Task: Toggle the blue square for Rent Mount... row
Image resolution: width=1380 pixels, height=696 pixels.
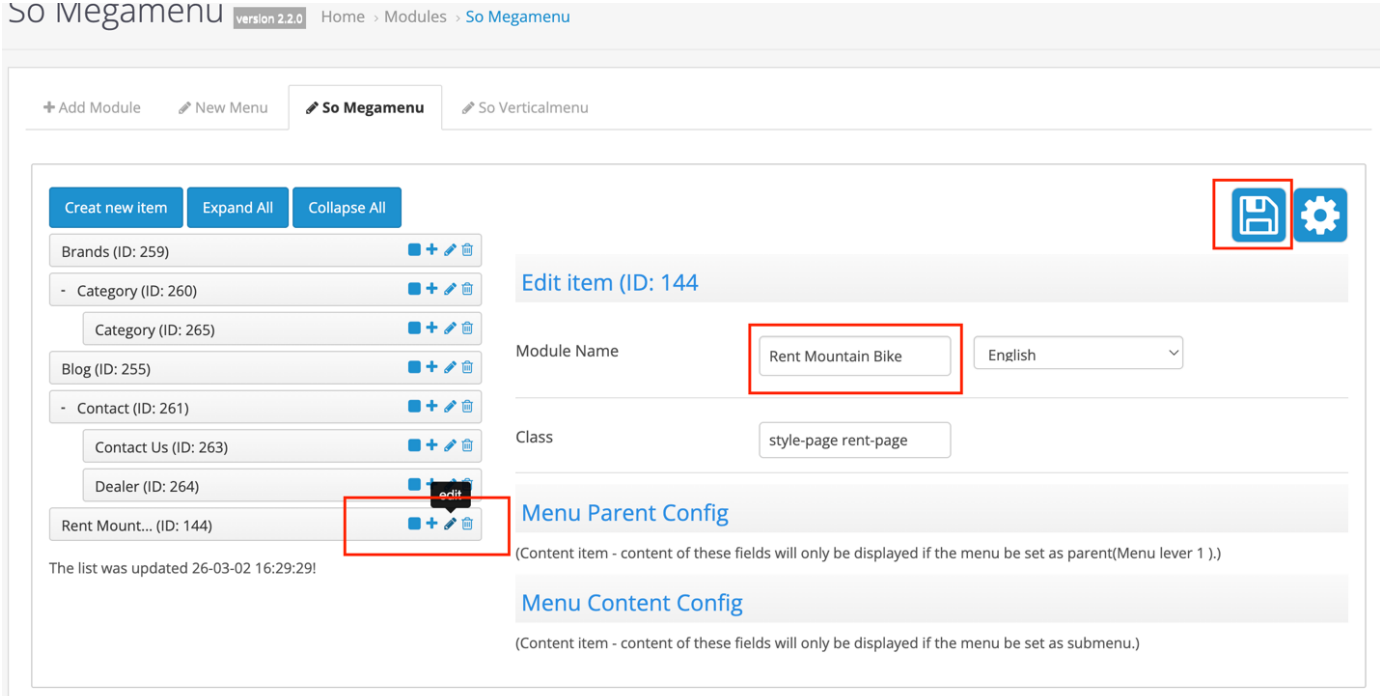Action: coord(414,524)
